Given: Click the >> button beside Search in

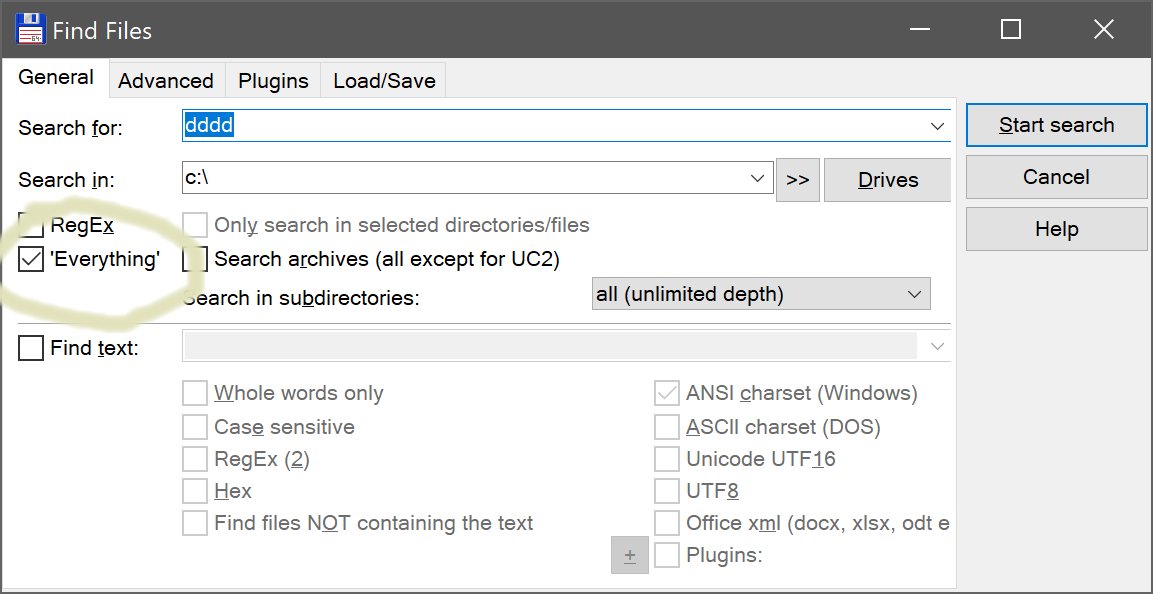Looking at the screenshot, I should 797,180.
